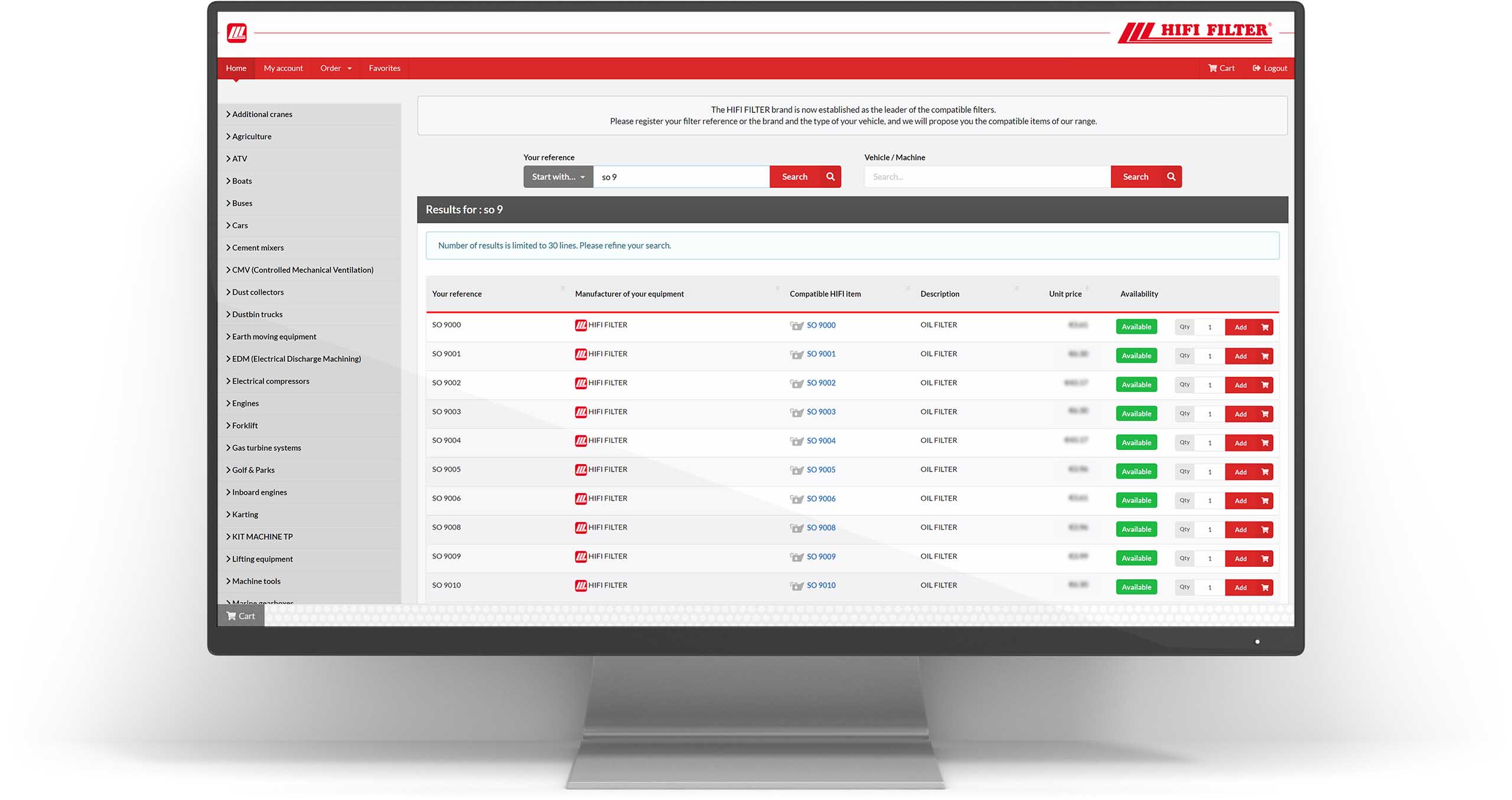Open the SO 9005 compatible item link
The image size is (1512, 800).
(821, 469)
